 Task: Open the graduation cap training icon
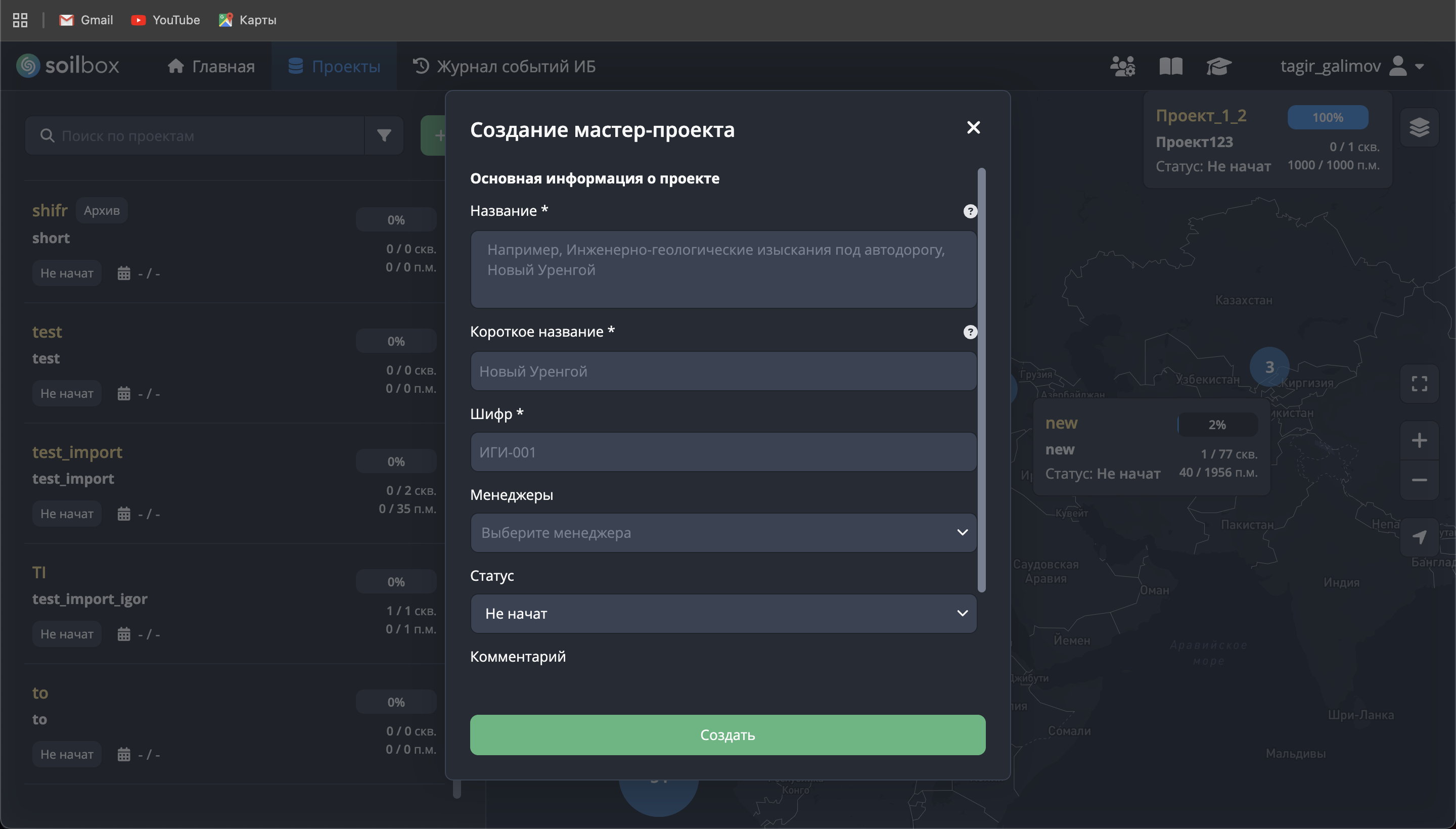tap(1218, 66)
